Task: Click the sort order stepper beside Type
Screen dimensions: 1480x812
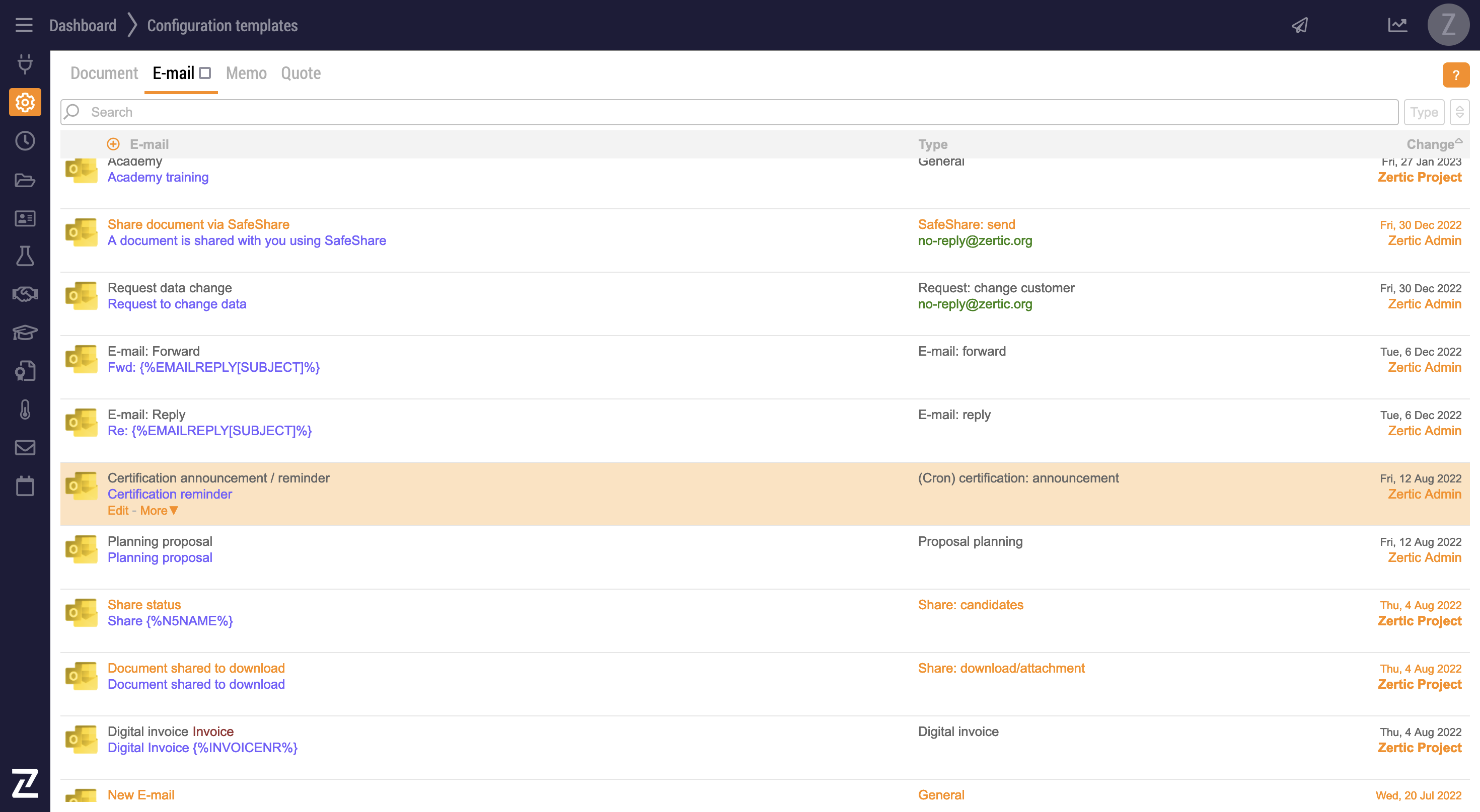Action: tap(1459, 112)
